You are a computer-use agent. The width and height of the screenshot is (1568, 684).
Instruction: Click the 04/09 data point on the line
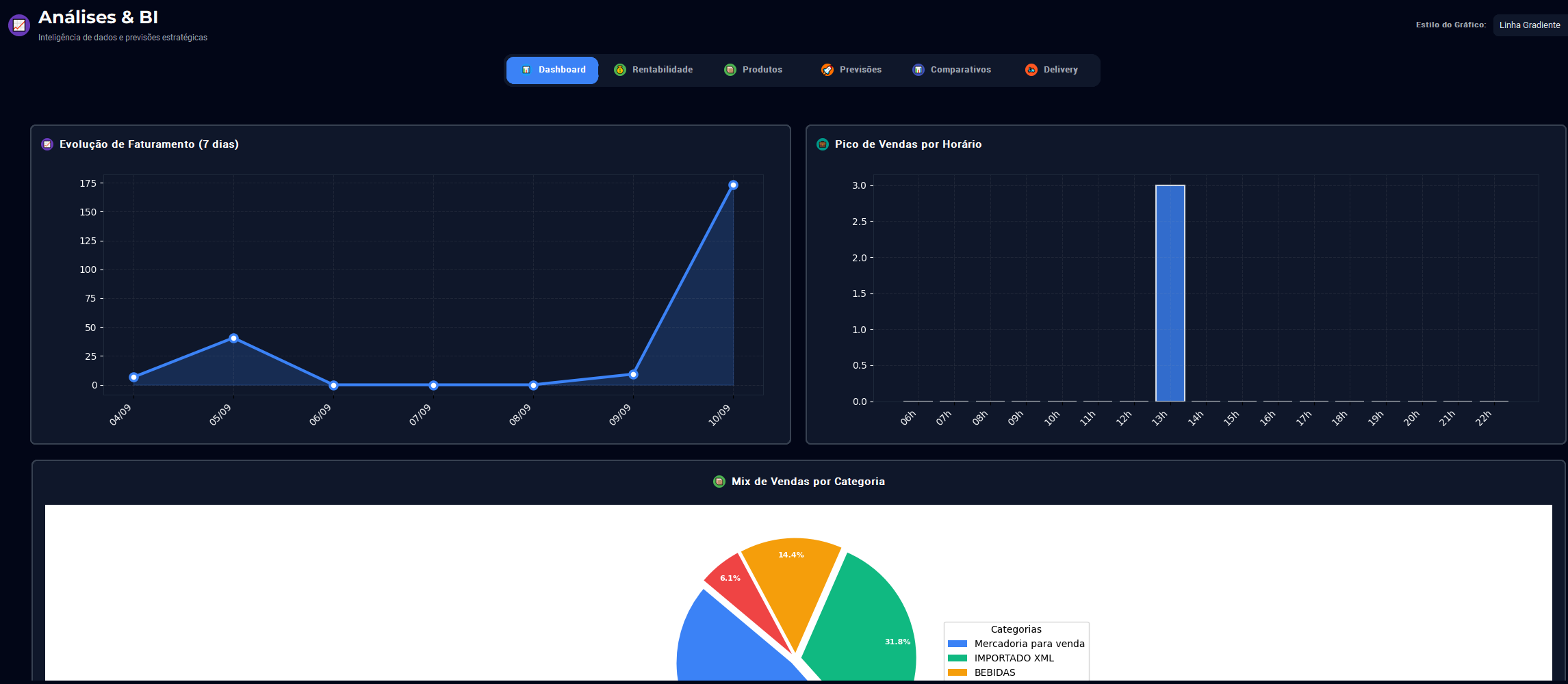click(133, 378)
